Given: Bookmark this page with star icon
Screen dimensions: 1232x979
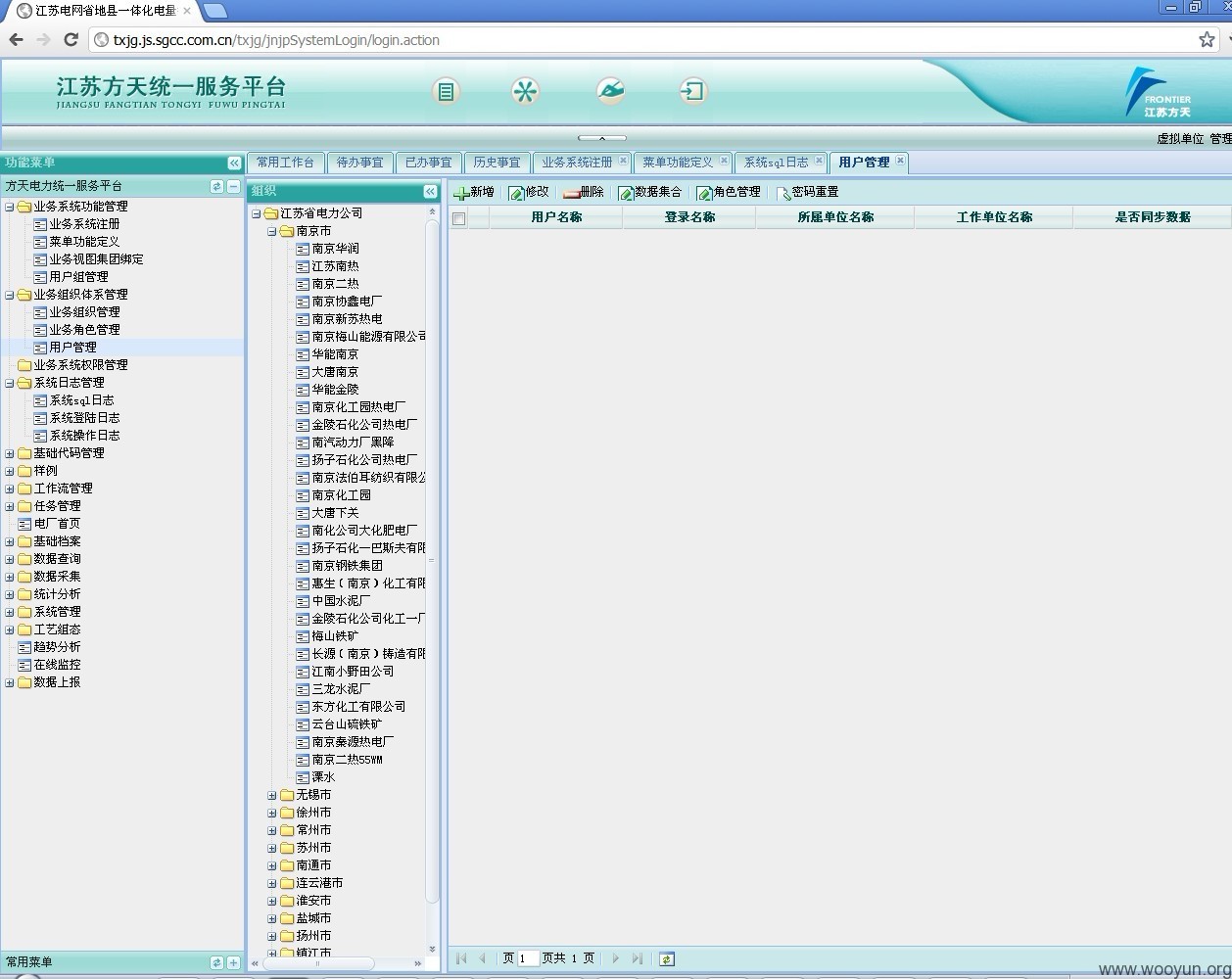Looking at the screenshot, I should click(1207, 39).
